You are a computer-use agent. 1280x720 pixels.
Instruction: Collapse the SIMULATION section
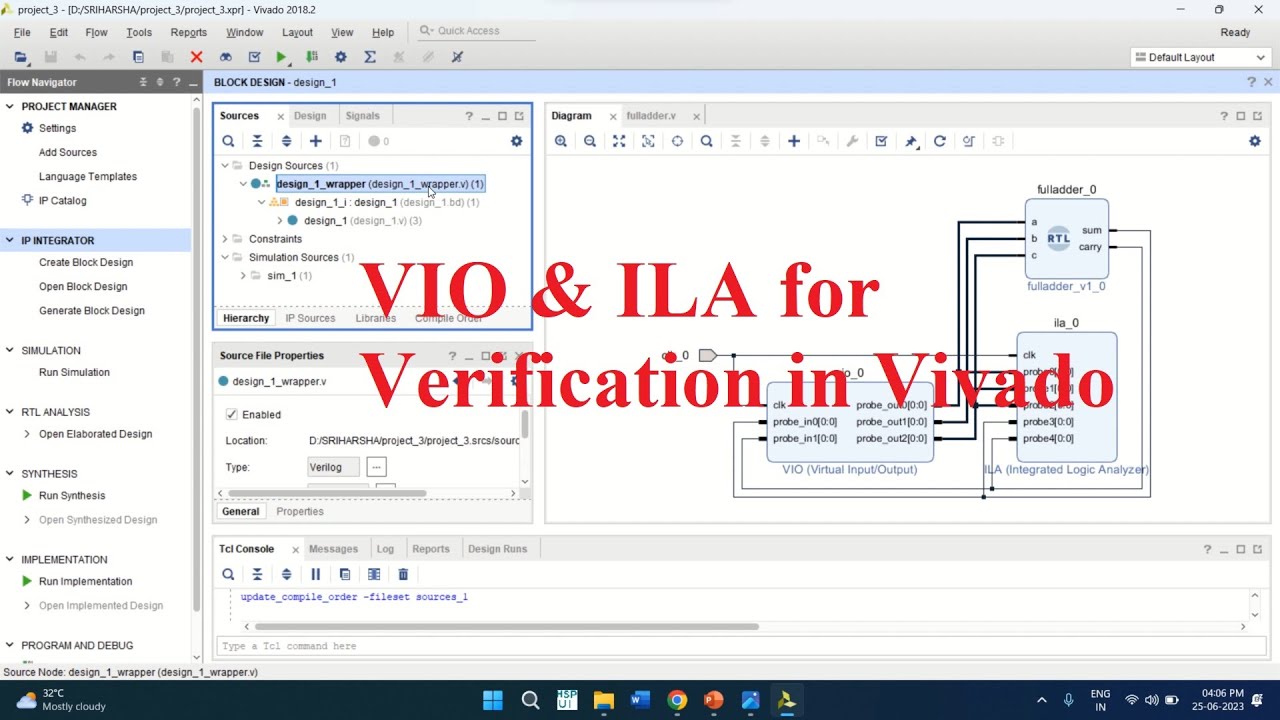click(10, 350)
